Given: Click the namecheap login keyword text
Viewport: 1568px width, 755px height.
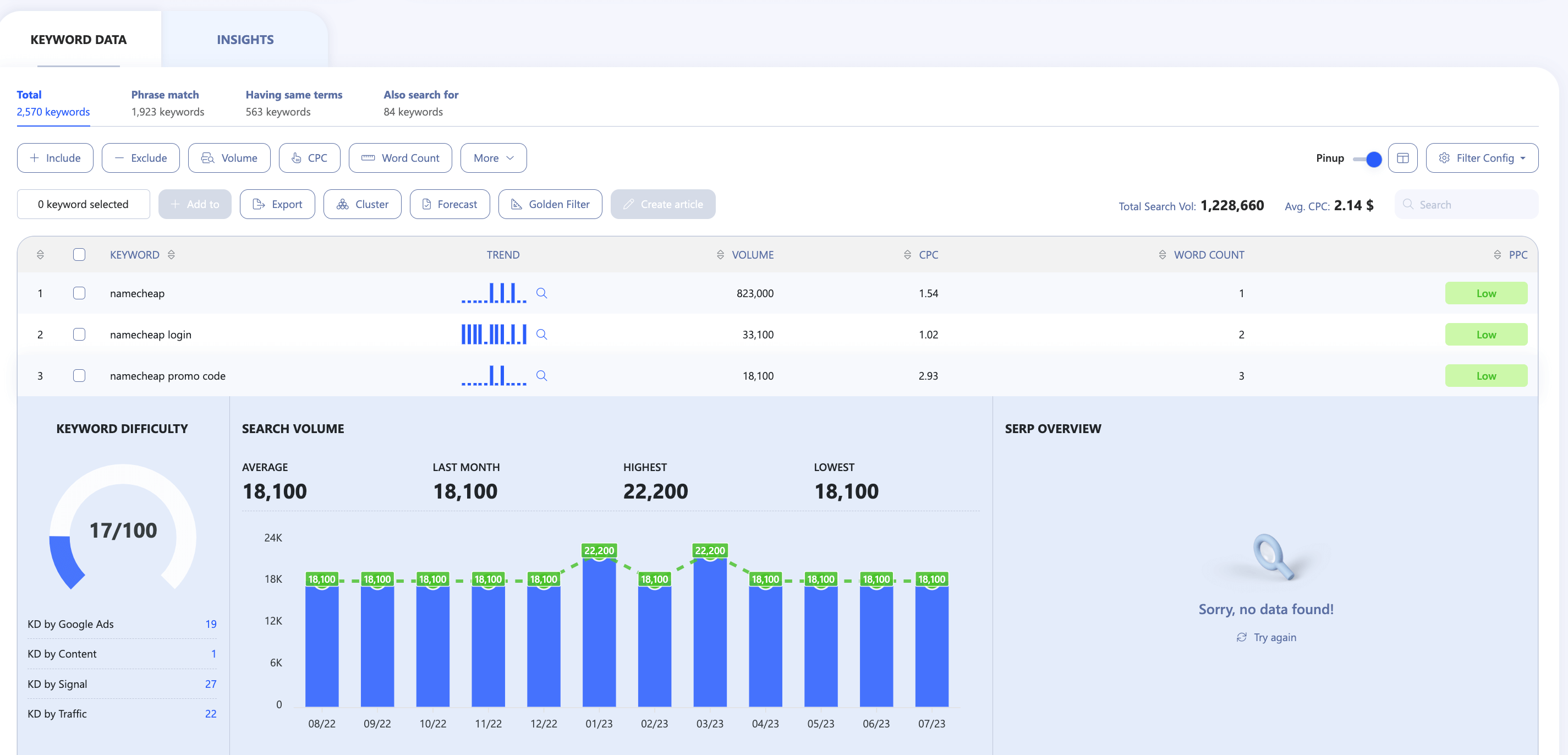Looking at the screenshot, I should tap(150, 334).
